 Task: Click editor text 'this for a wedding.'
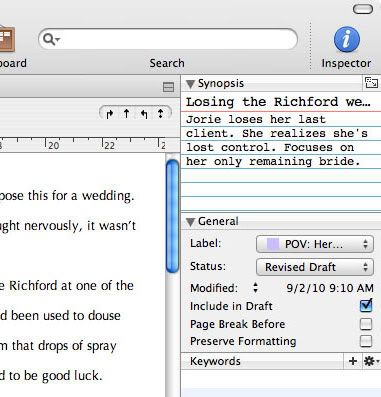pyautogui.click(x=81, y=196)
